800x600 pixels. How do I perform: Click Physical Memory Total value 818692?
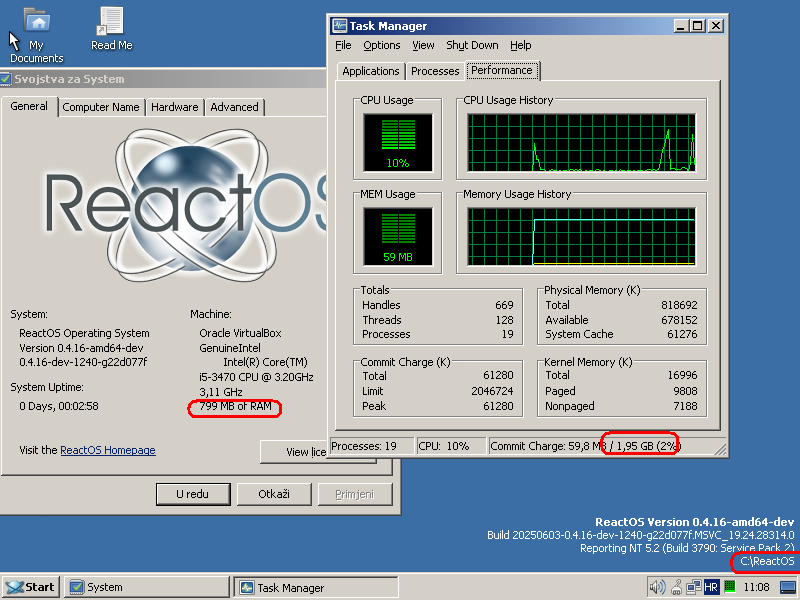[679, 305]
